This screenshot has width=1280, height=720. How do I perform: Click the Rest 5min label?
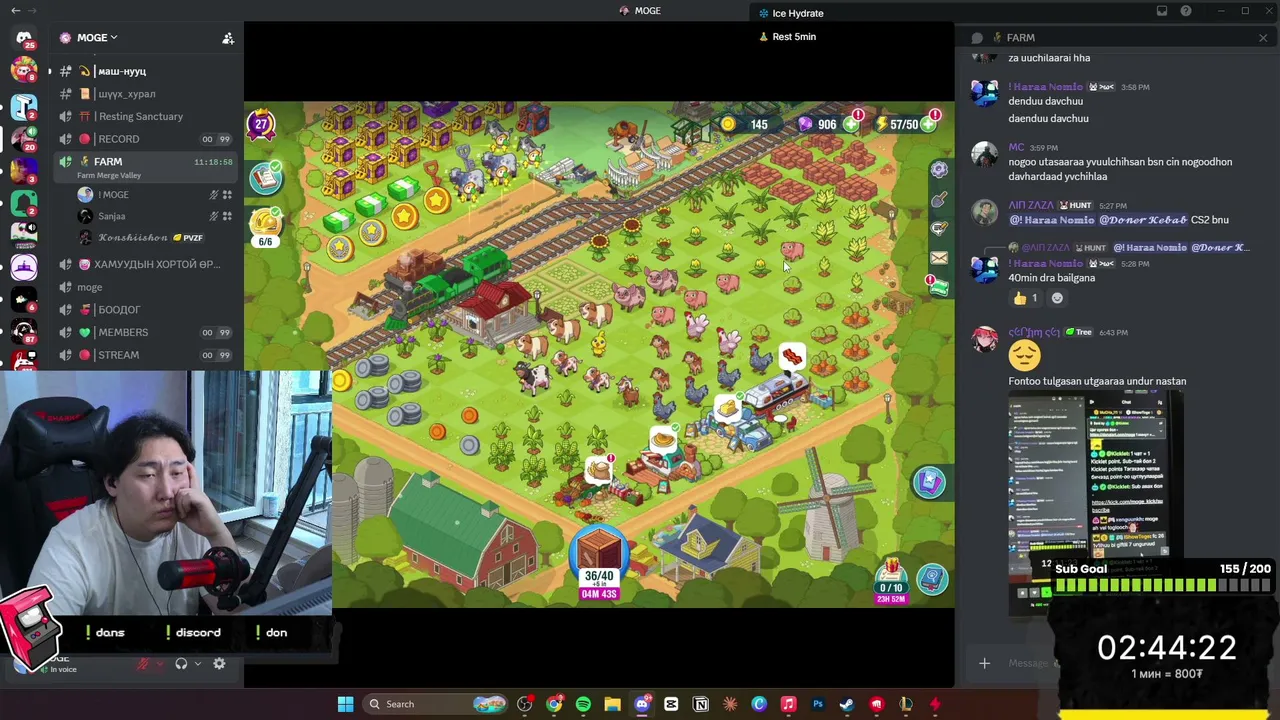[x=794, y=37]
